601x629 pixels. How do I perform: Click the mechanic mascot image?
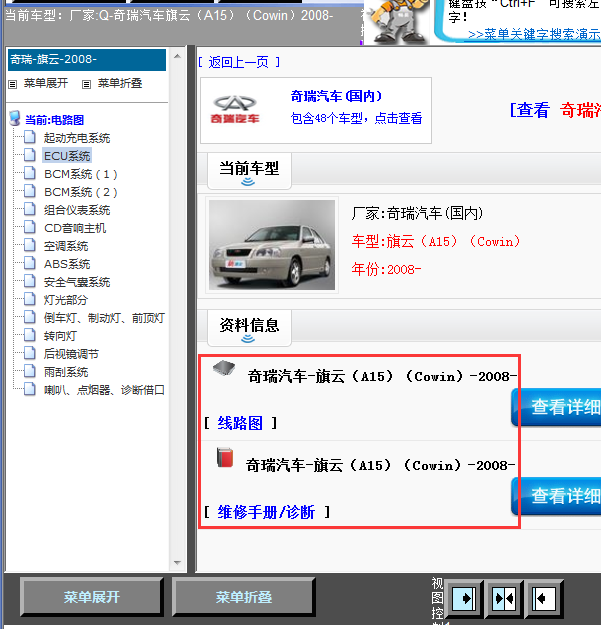click(397, 22)
